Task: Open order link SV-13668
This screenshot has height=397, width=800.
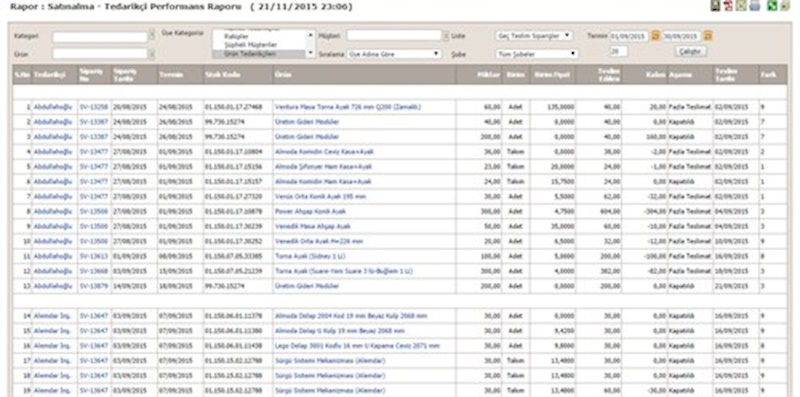Action: (94, 271)
